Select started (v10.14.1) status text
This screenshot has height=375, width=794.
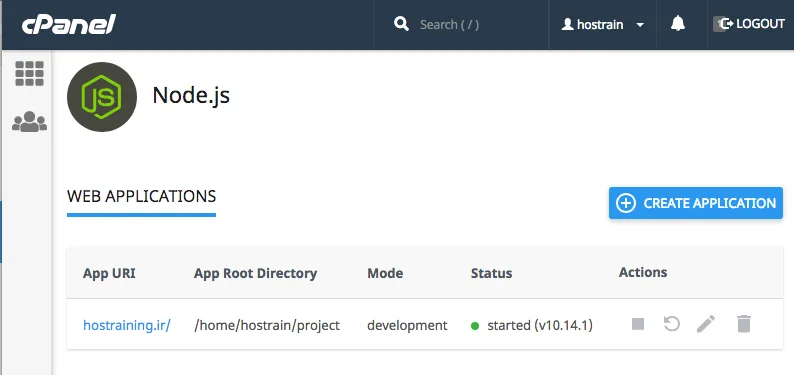coord(540,325)
